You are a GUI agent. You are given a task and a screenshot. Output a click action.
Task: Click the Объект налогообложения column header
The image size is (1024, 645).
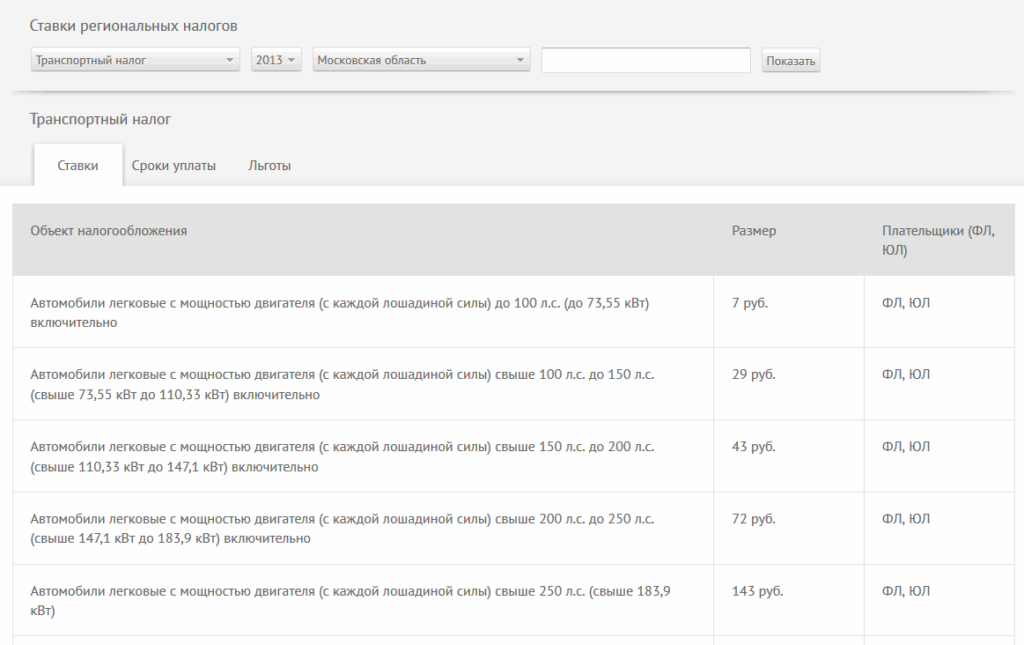109,231
